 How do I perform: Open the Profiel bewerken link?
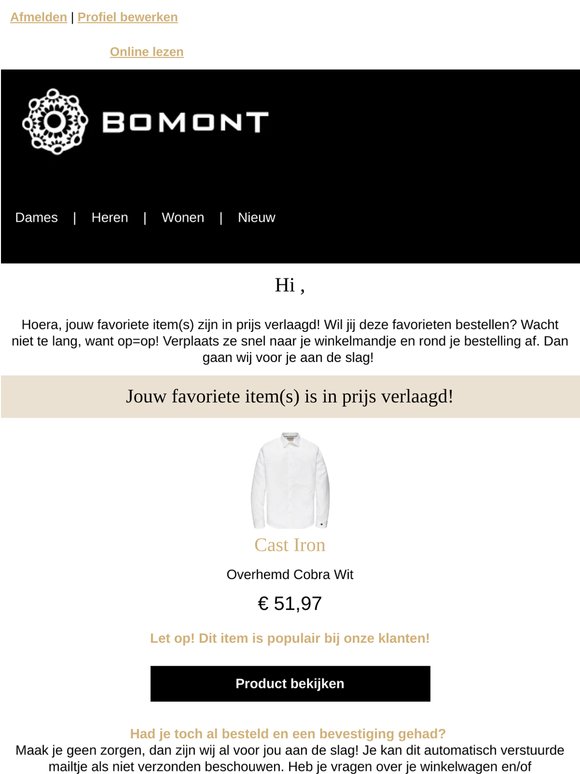point(127,17)
